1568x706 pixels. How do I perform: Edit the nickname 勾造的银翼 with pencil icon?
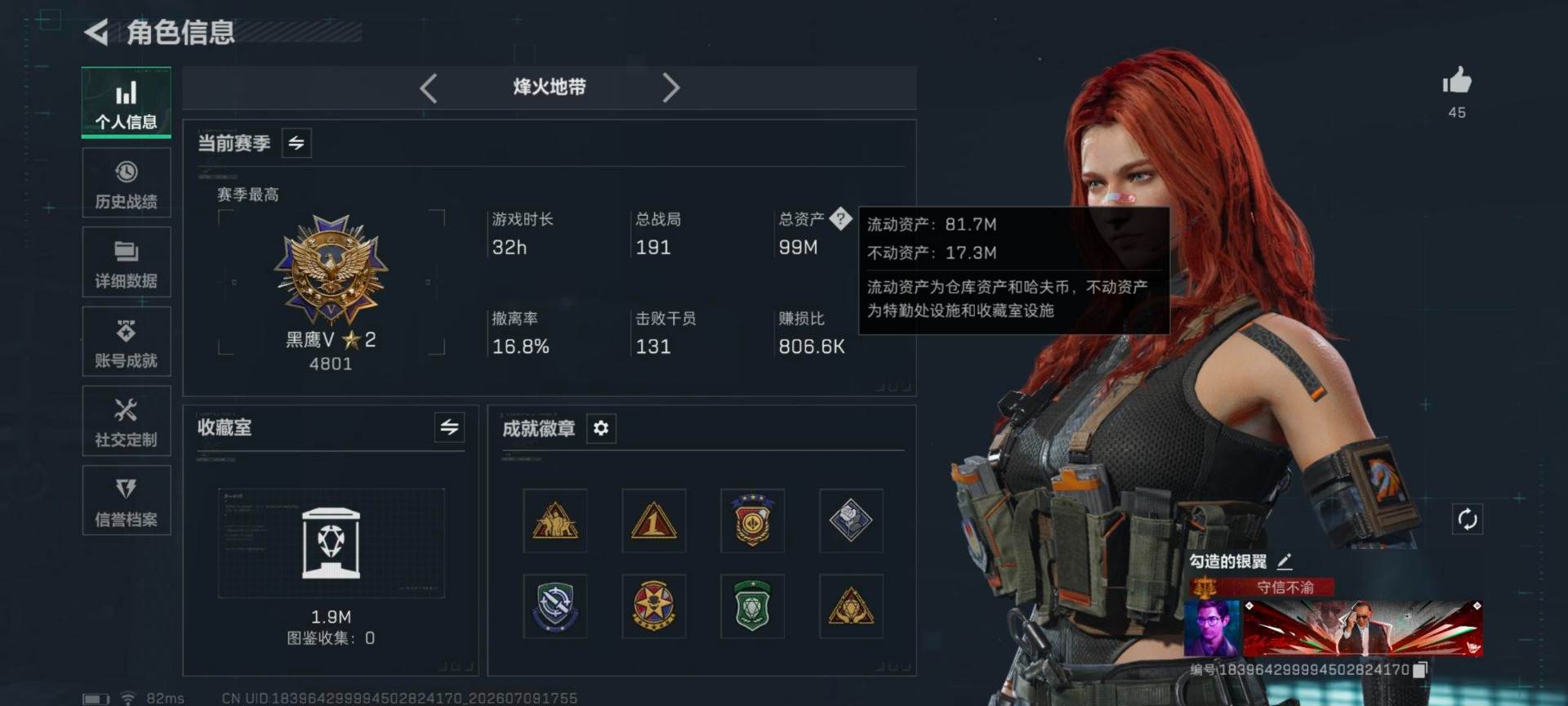(x=1285, y=561)
